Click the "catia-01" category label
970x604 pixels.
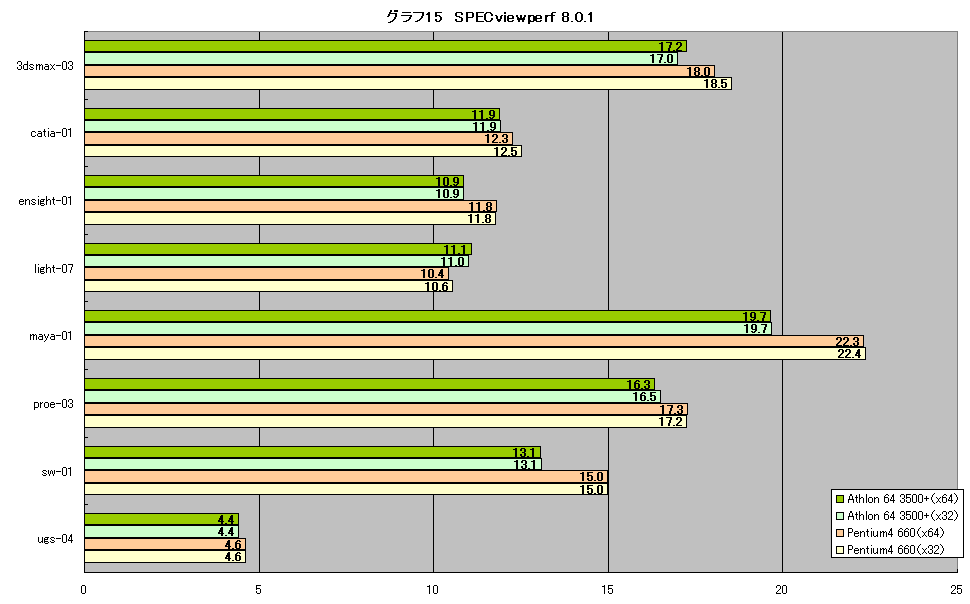[x=51, y=133]
